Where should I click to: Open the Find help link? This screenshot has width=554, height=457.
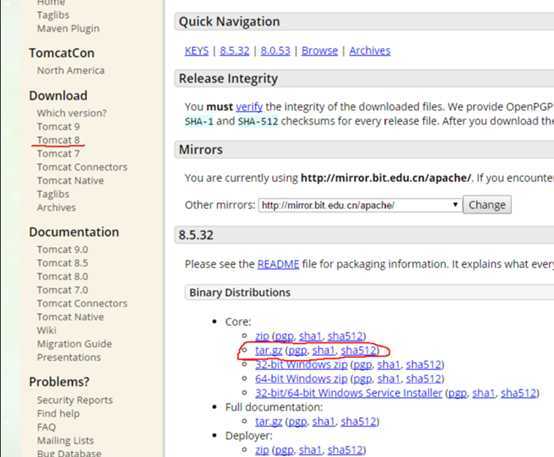pyautogui.click(x=58, y=414)
